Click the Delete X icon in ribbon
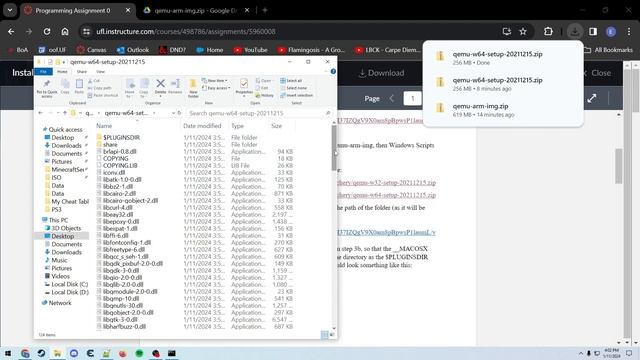 pos(160,84)
